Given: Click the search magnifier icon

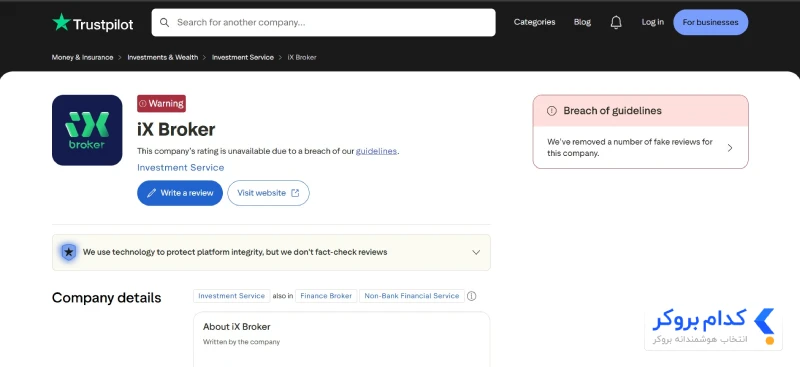Looking at the screenshot, I should click(164, 22).
